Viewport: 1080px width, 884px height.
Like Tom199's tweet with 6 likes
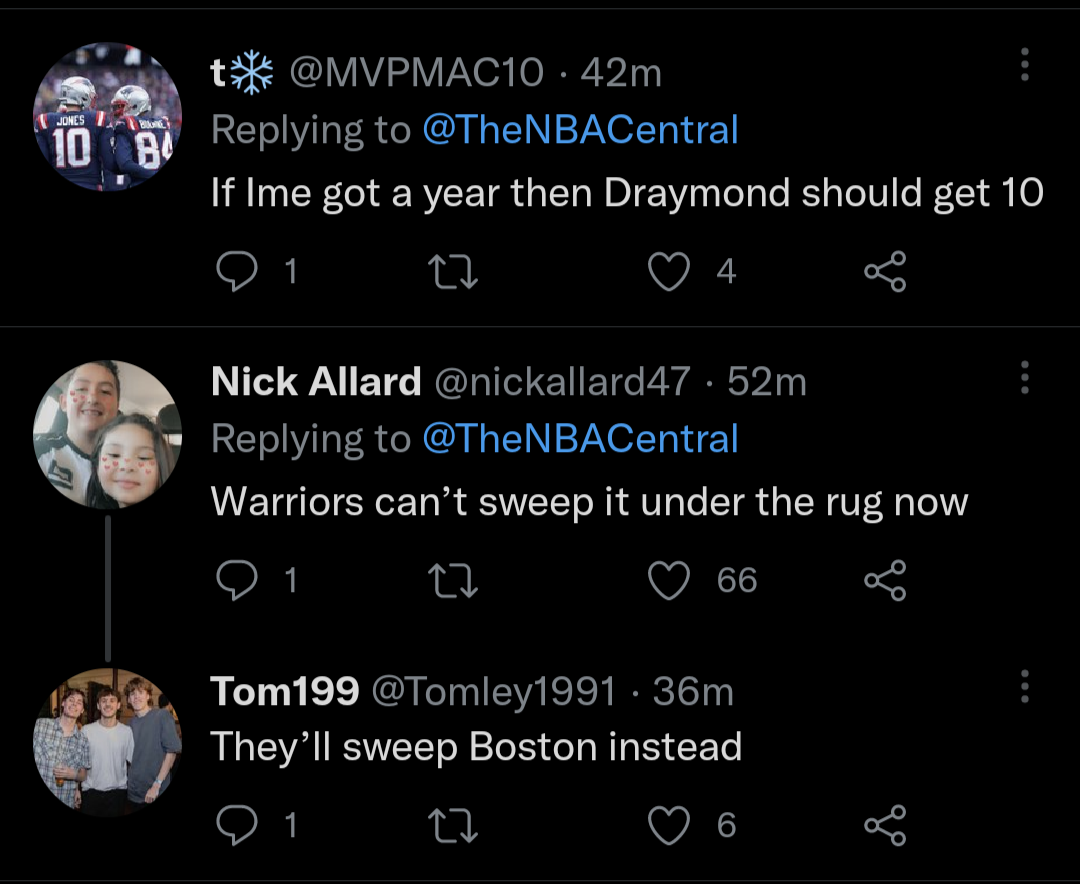668,825
